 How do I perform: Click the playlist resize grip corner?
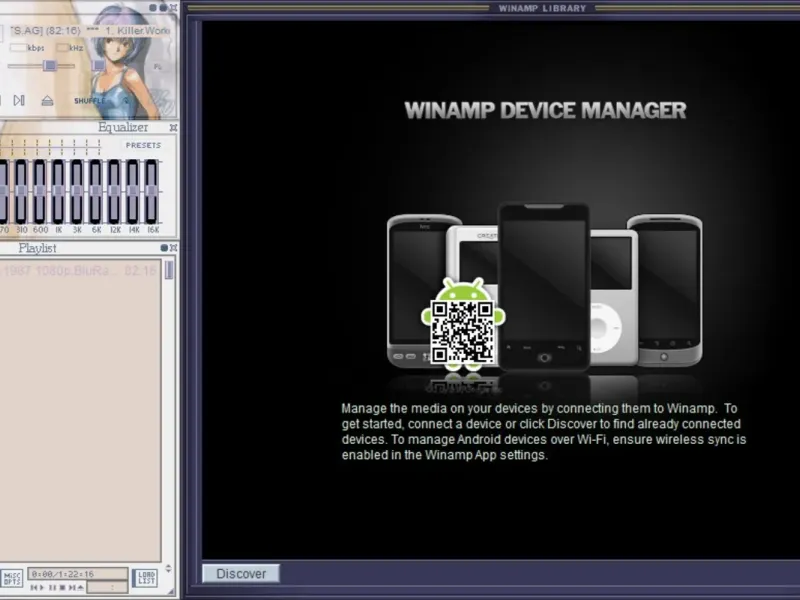(x=172, y=592)
